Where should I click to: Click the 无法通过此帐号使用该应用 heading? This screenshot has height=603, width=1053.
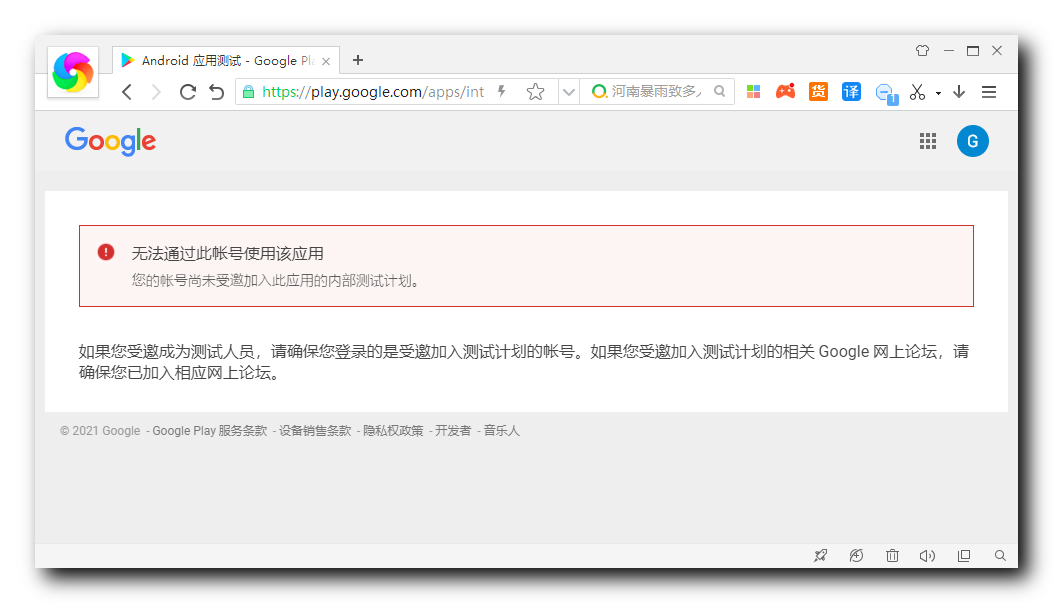228,253
